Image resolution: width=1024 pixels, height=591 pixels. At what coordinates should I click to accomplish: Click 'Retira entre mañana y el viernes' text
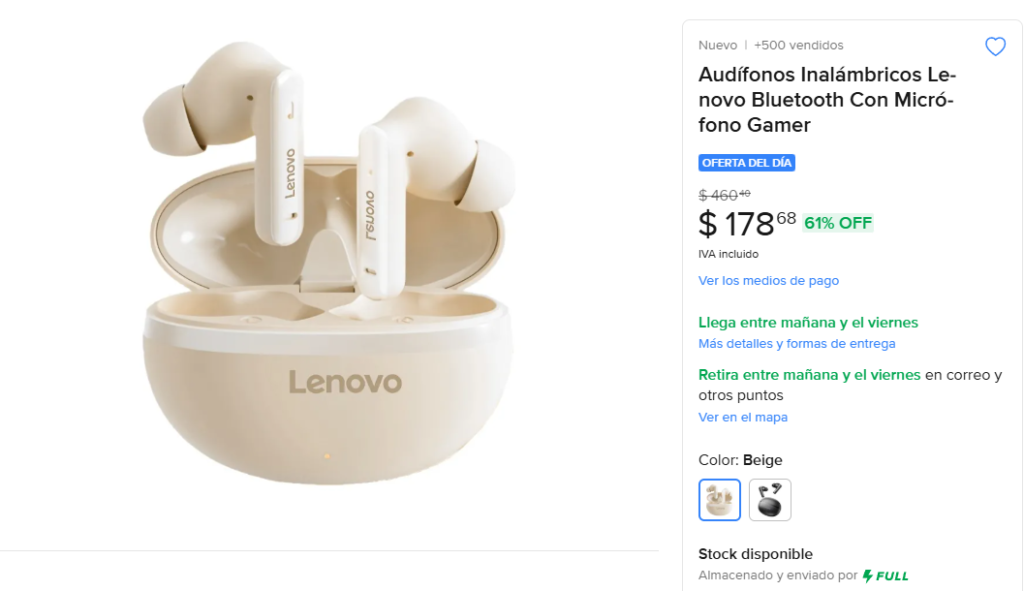point(809,375)
